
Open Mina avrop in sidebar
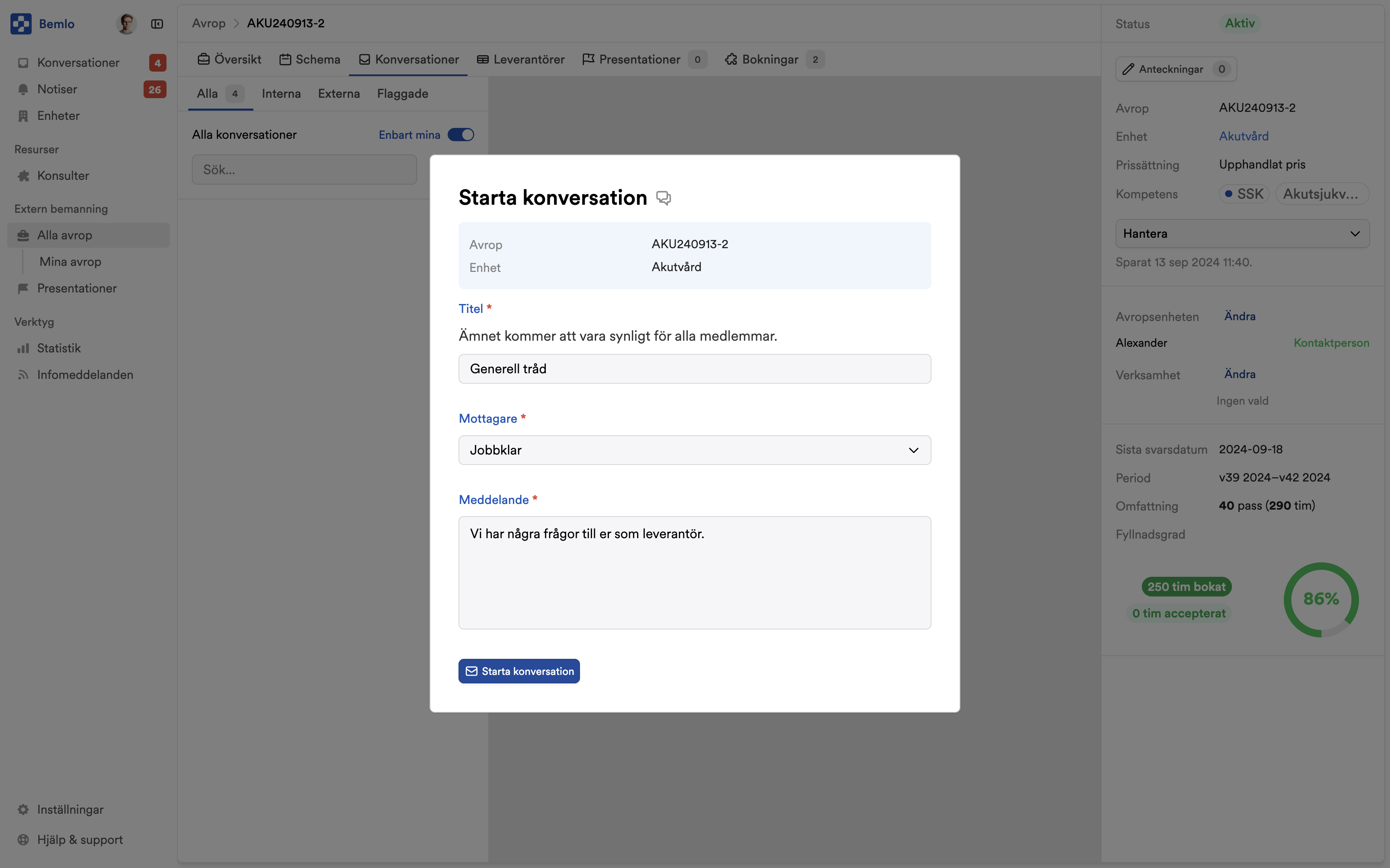pyautogui.click(x=70, y=262)
